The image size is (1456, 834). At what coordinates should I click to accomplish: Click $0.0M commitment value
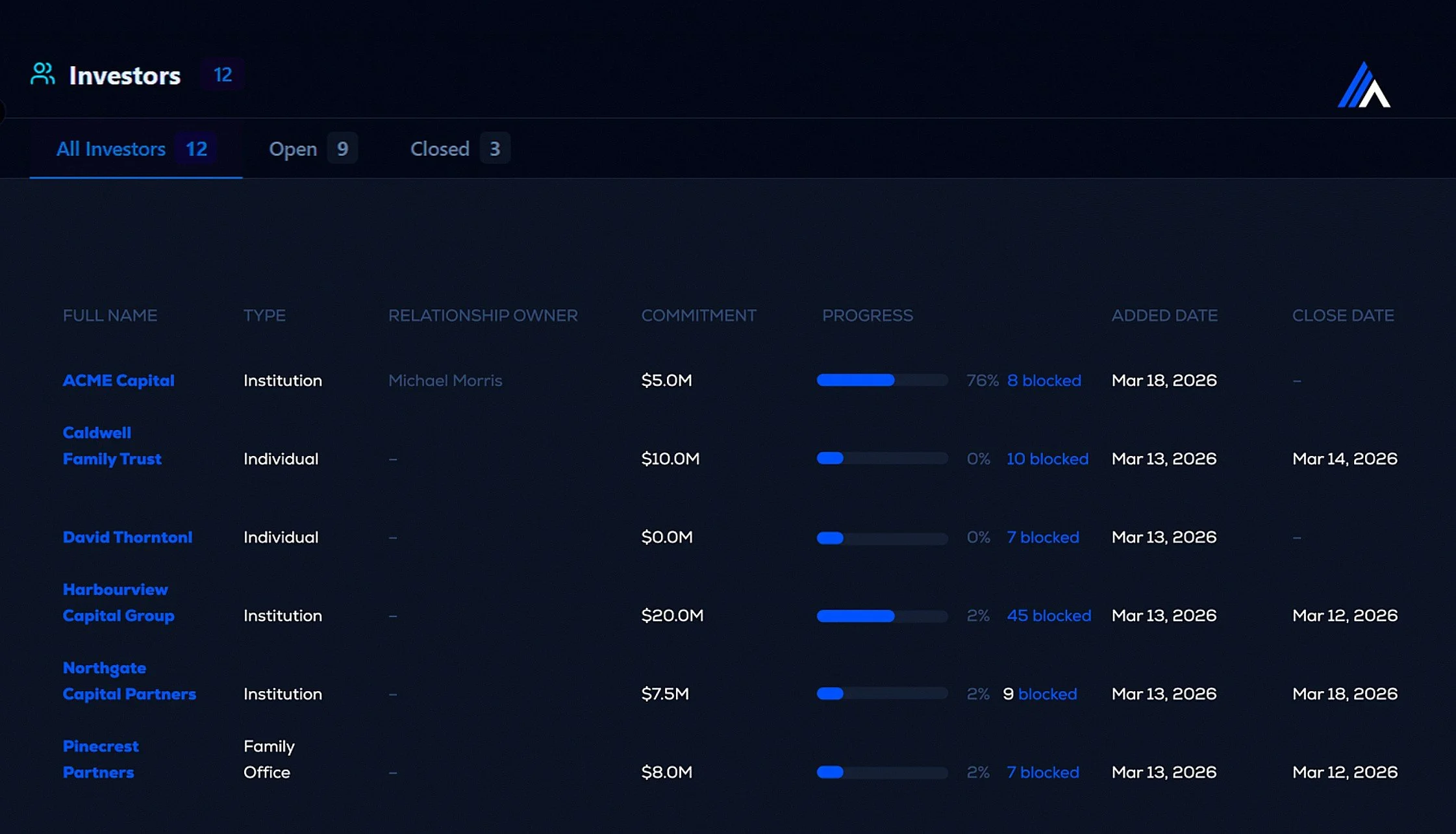[667, 537]
